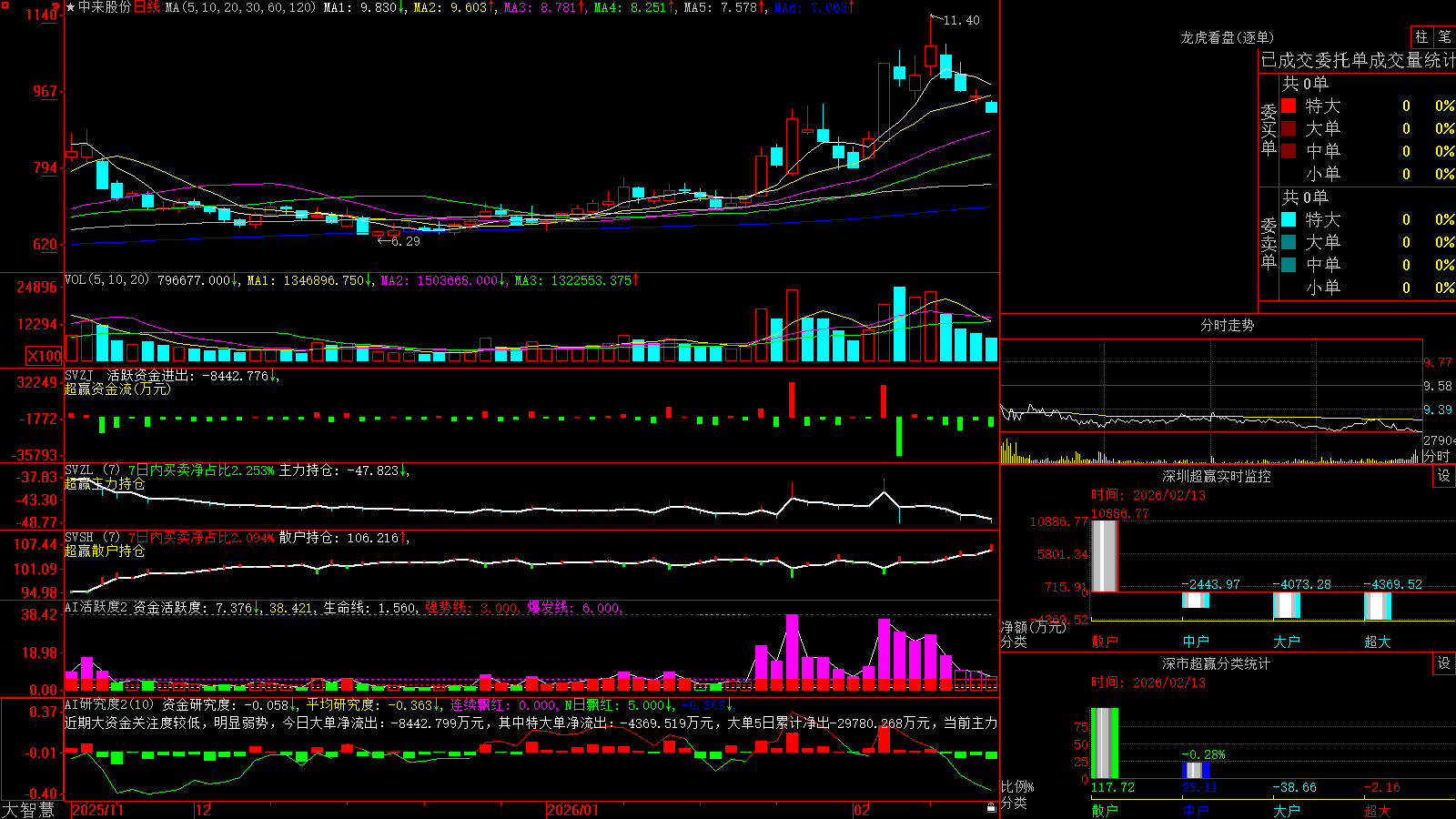Click the 活跃资金进出: -8442.776 readout
Viewport: 1456px width, 819px height.
[x=188, y=375]
